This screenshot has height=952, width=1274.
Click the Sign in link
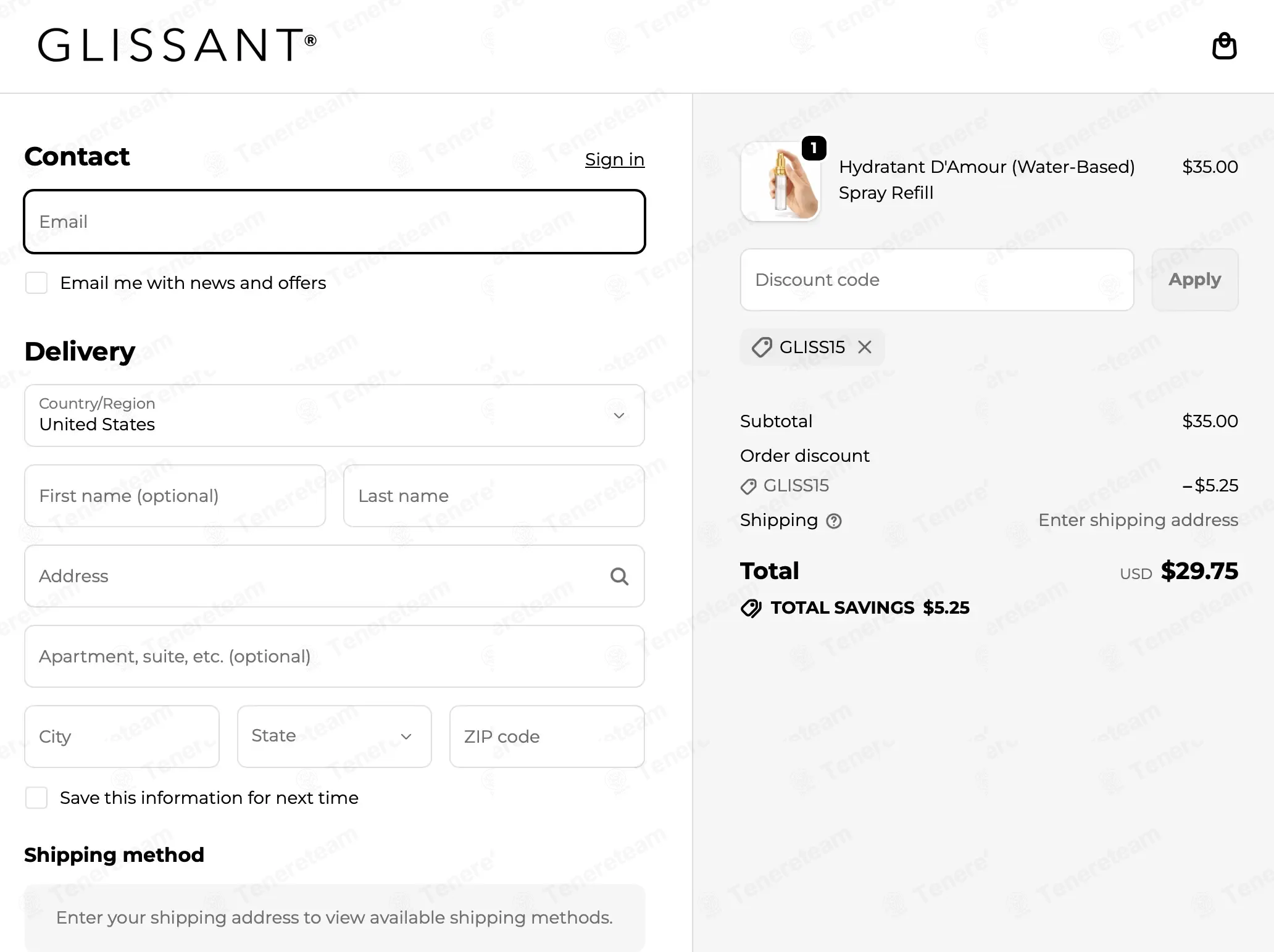tap(615, 159)
